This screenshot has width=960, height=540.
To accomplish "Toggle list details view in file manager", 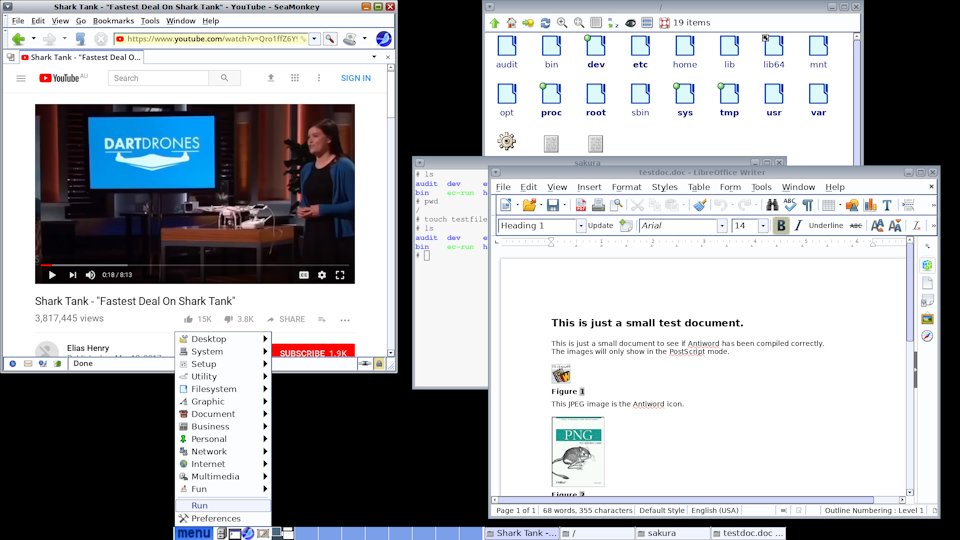I will tap(647, 23).
